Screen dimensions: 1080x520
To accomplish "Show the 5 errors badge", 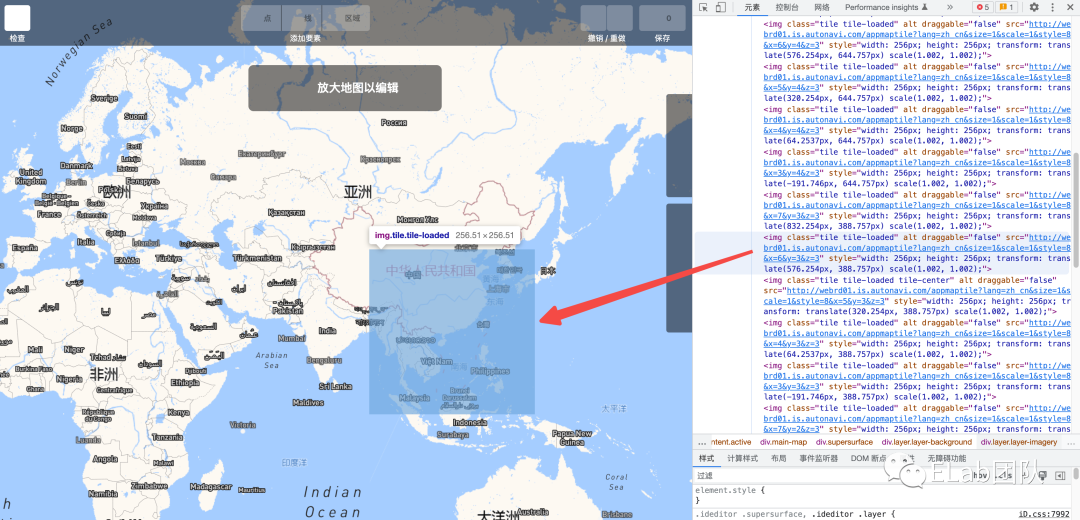I will click(x=982, y=7).
